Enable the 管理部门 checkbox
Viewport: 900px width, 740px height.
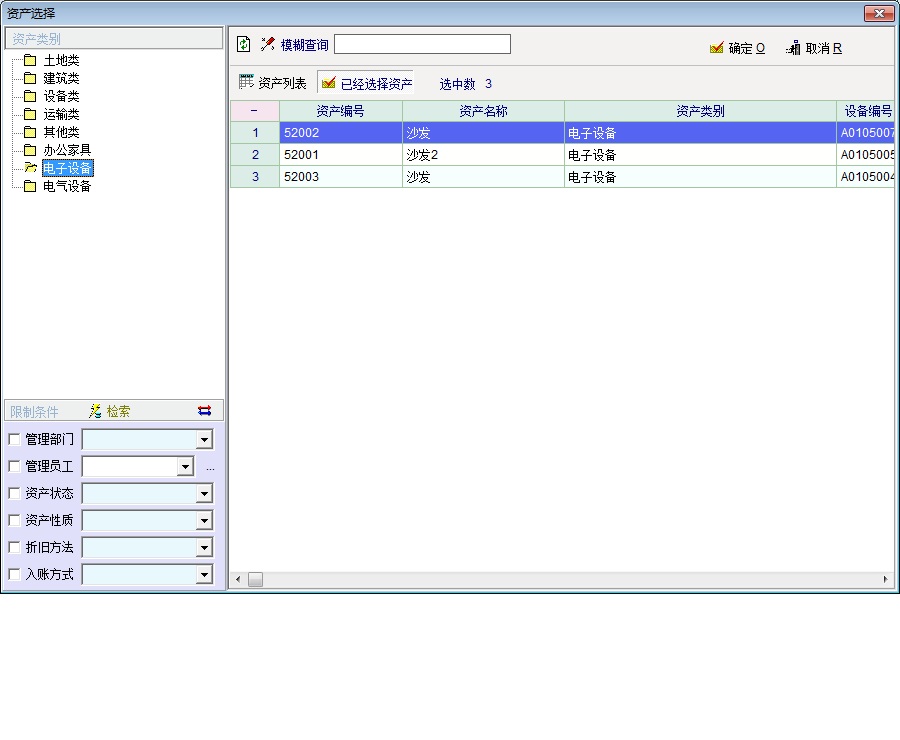click(x=14, y=439)
